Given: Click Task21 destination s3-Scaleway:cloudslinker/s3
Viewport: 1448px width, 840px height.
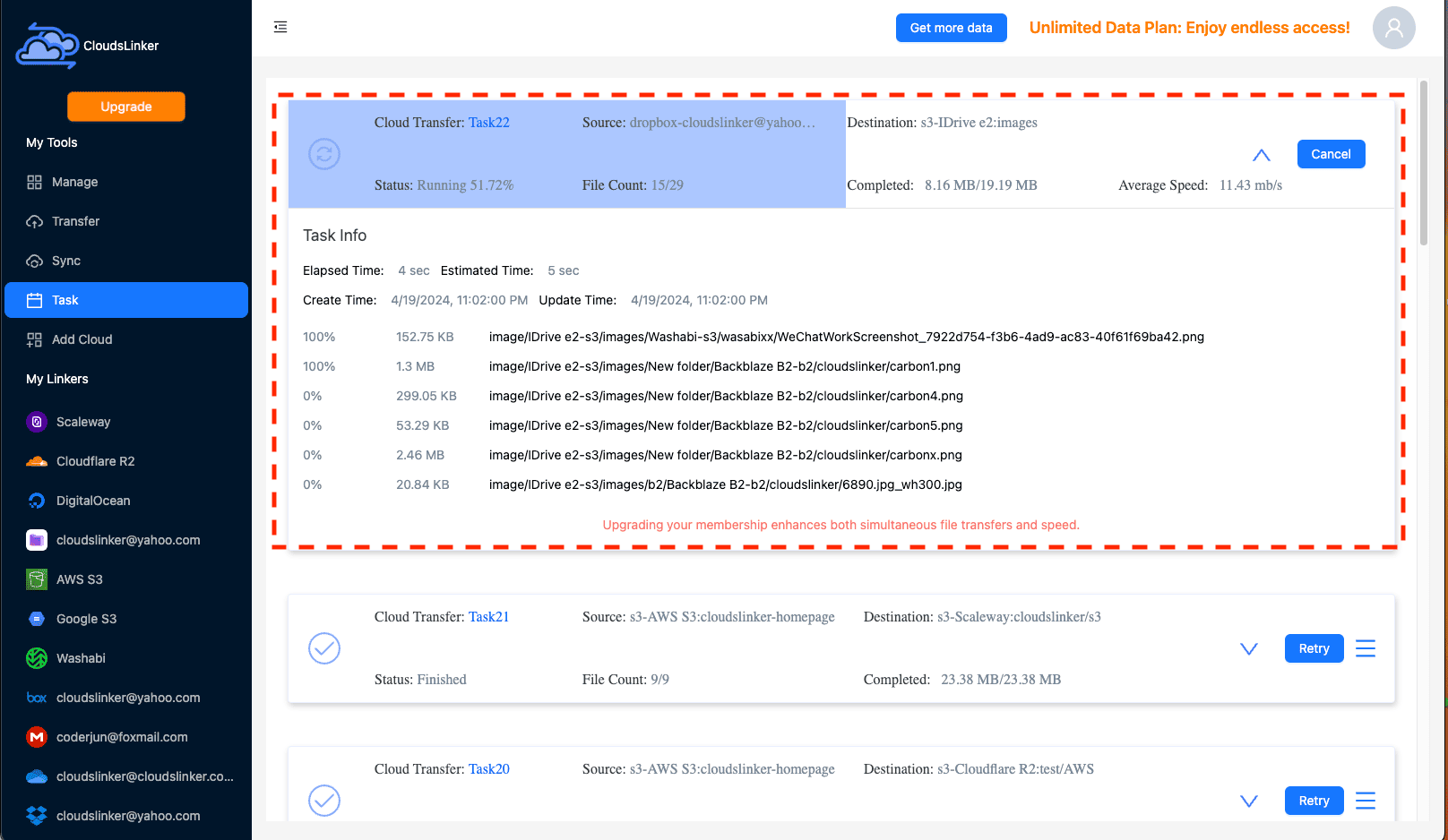Looking at the screenshot, I should [1019, 617].
